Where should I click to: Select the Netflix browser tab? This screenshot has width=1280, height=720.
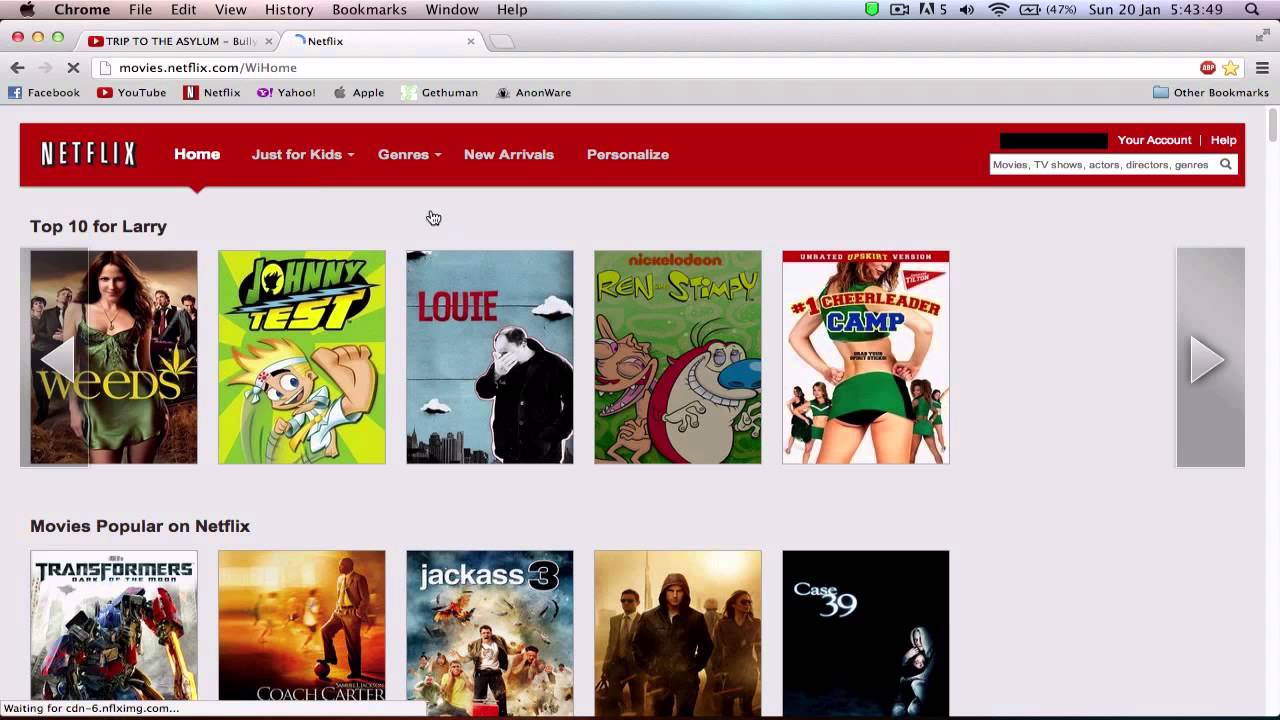[380, 41]
